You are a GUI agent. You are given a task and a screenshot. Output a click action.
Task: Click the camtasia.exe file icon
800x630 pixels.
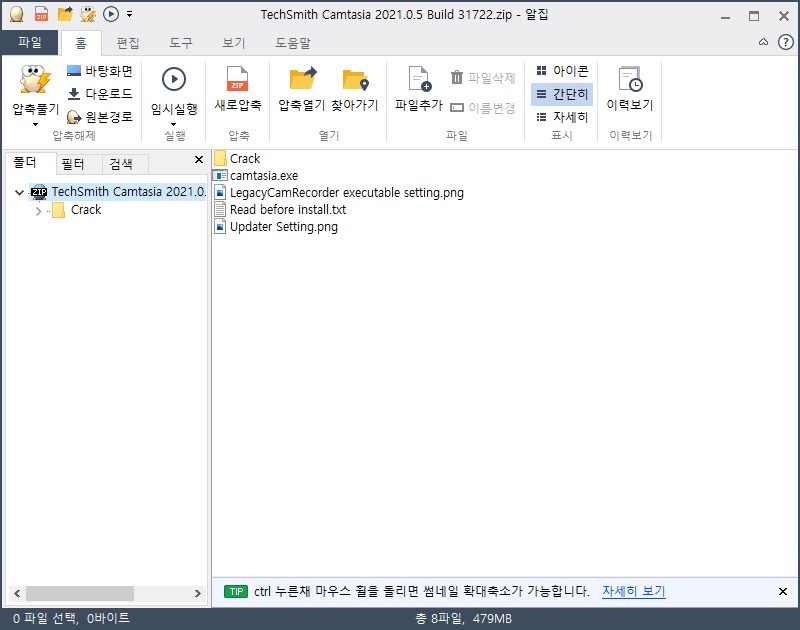(220, 175)
